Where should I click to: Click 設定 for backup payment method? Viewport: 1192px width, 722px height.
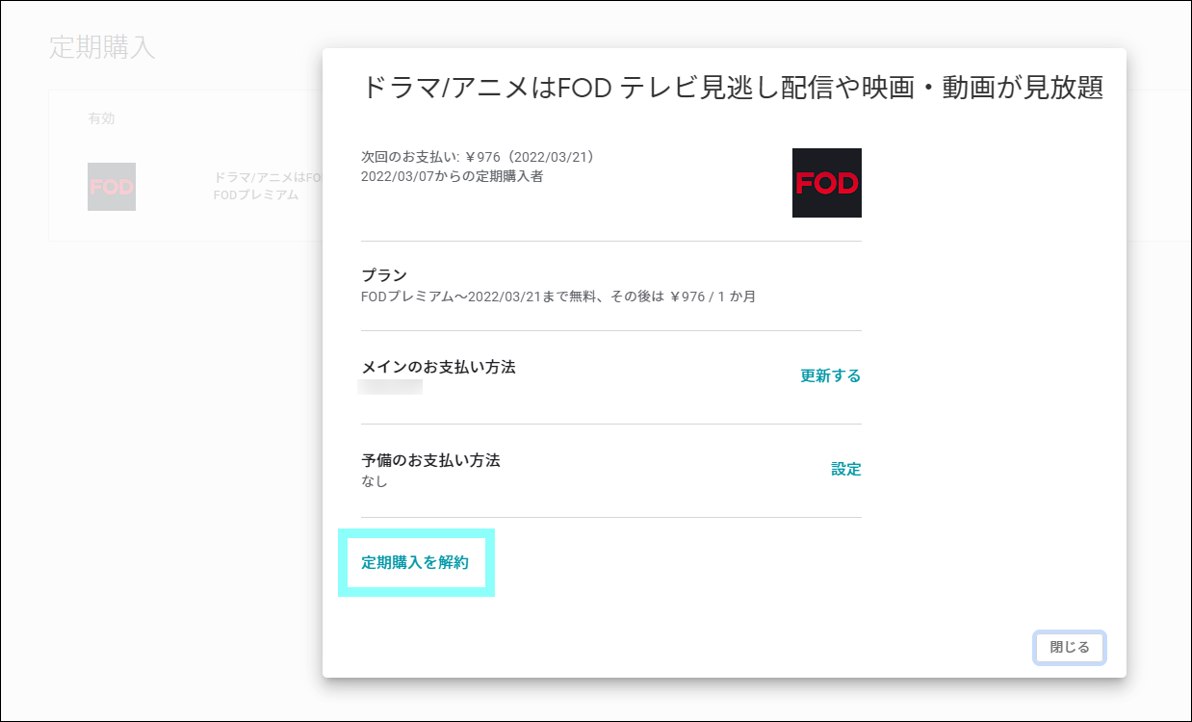[x=845, y=469]
